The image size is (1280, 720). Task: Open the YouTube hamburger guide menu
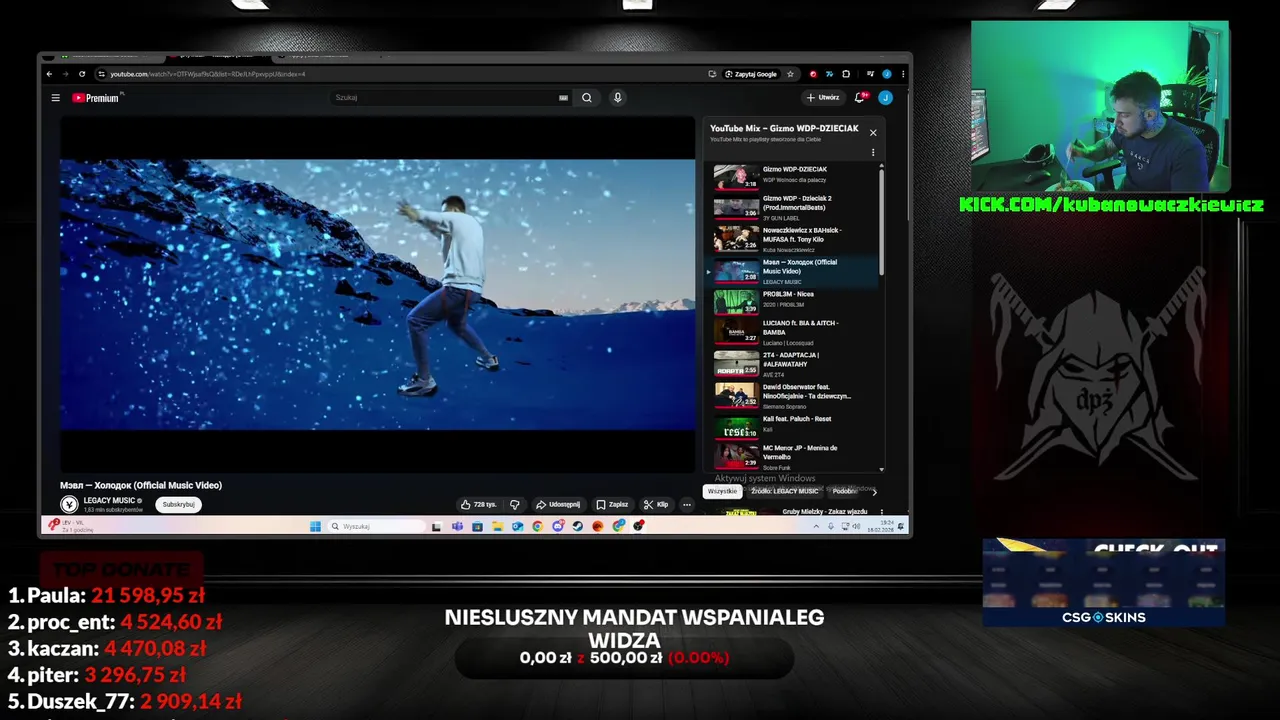56,98
